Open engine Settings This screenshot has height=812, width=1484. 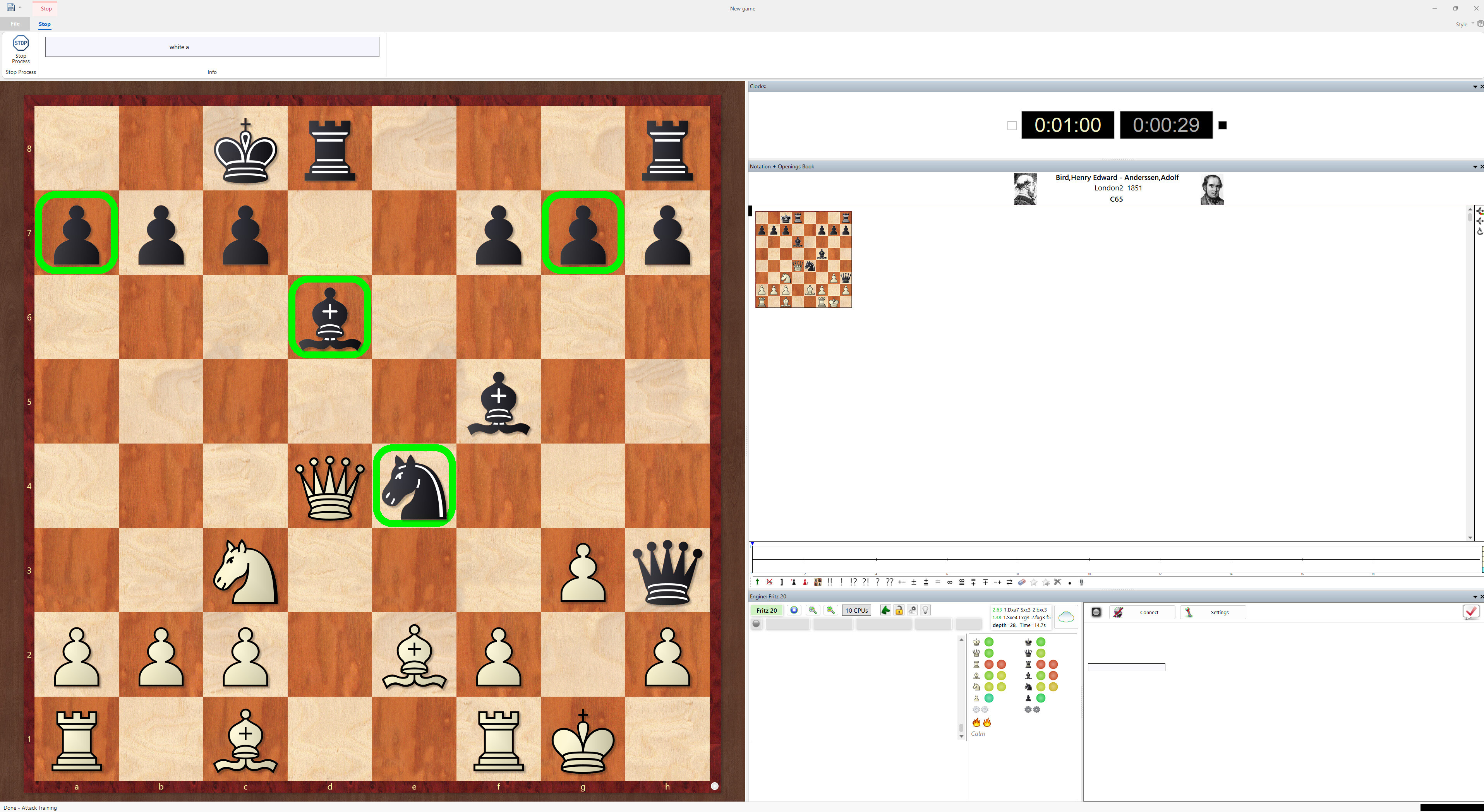pyautogui.click(x=1213, y=612)
